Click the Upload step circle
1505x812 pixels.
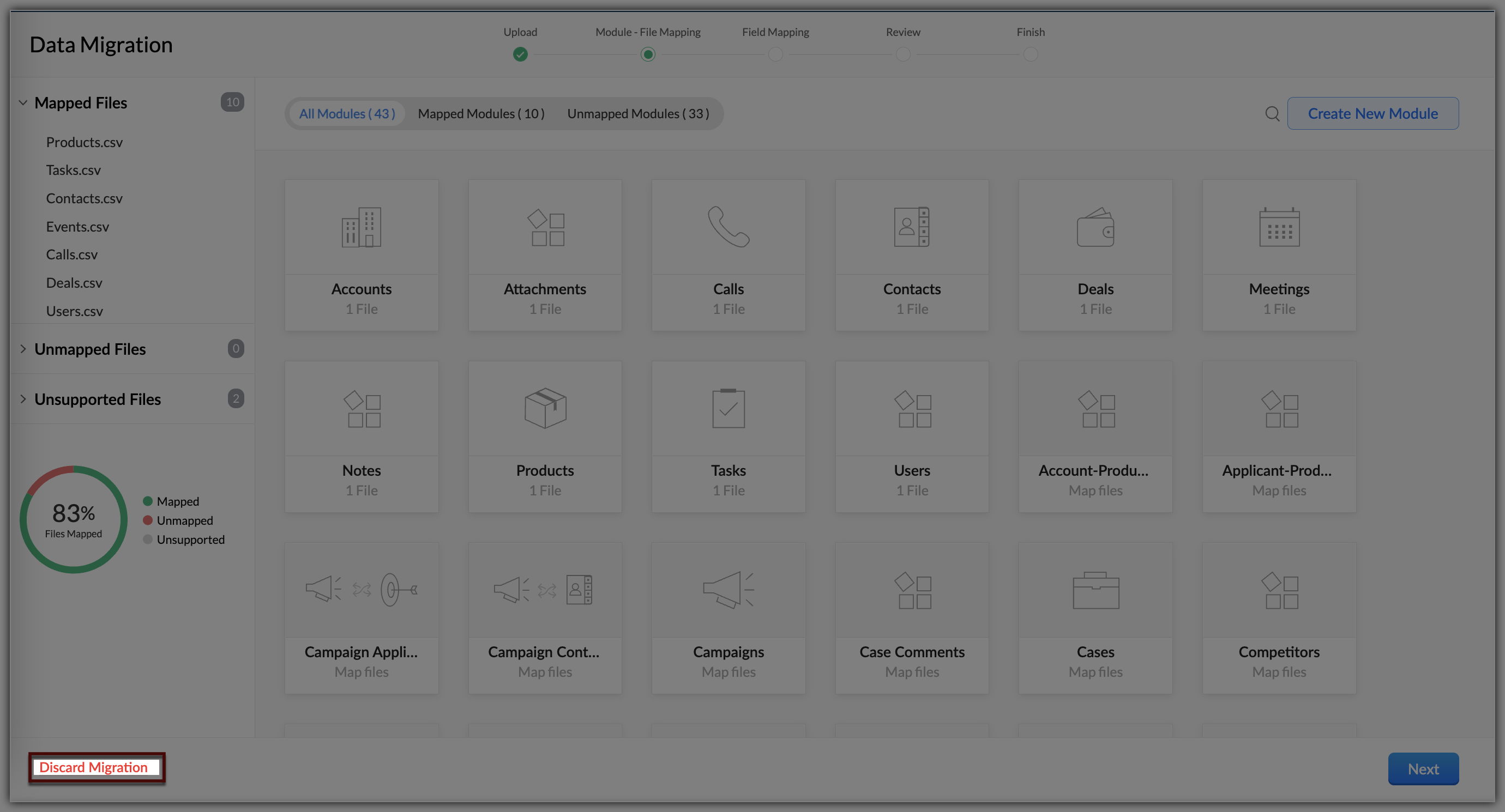(520, 54)
